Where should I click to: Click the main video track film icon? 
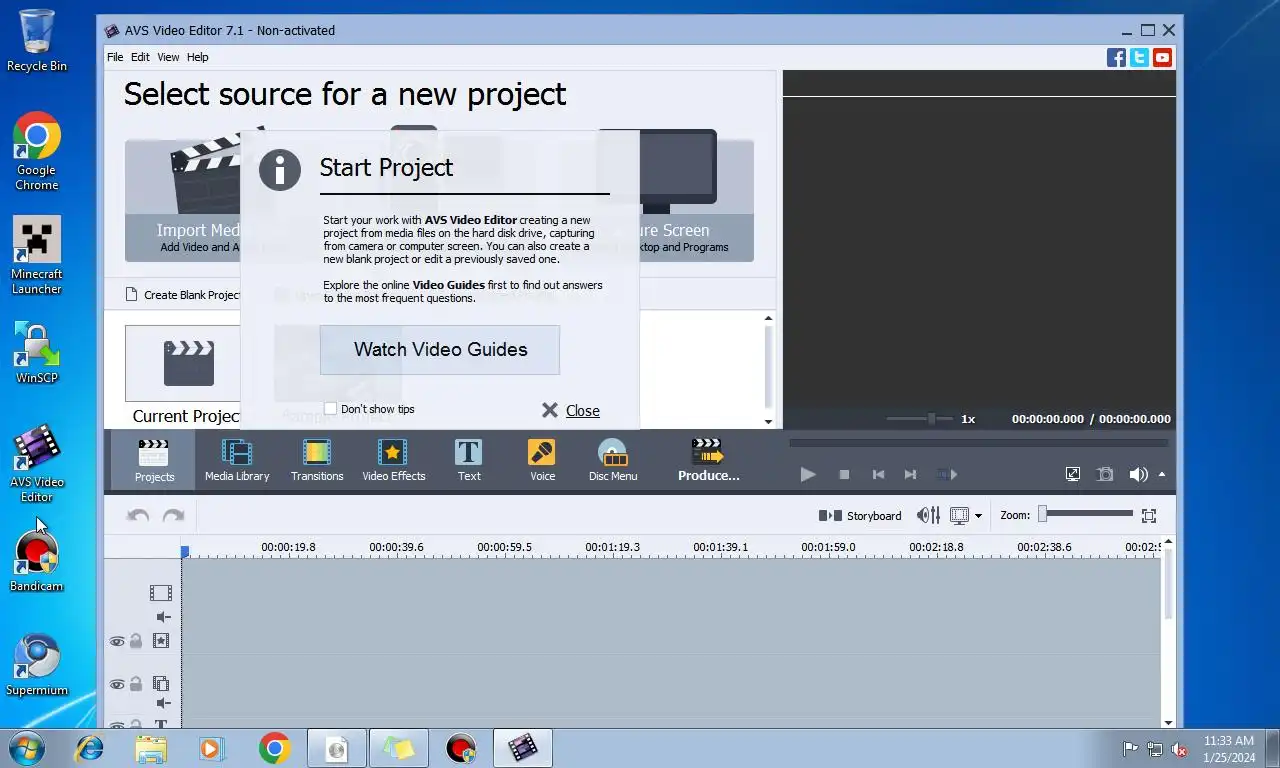160,593
